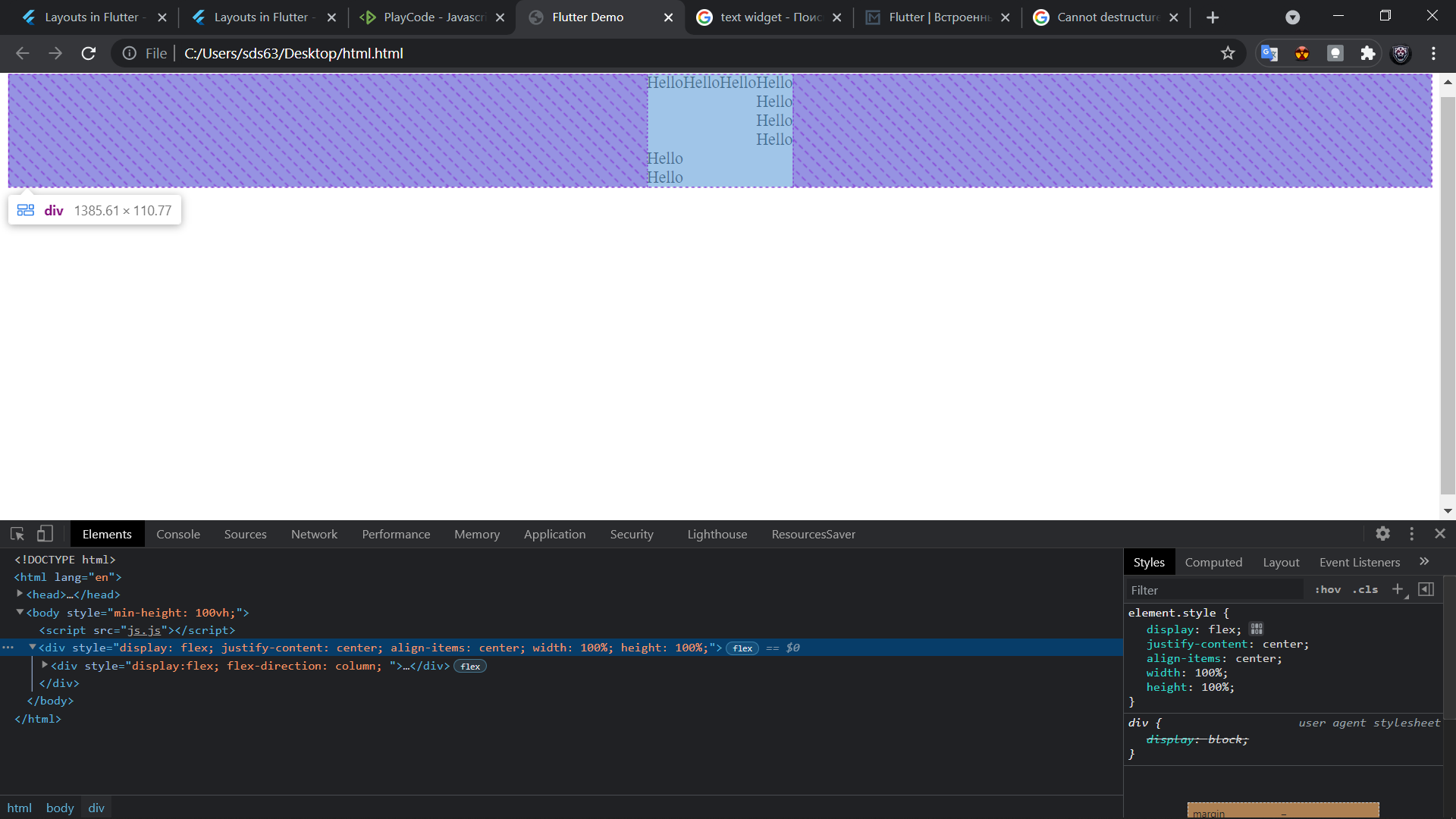Click the Styles Filter input
This screenshot has width=1456, height=819.
click(x=1216, y=590)
